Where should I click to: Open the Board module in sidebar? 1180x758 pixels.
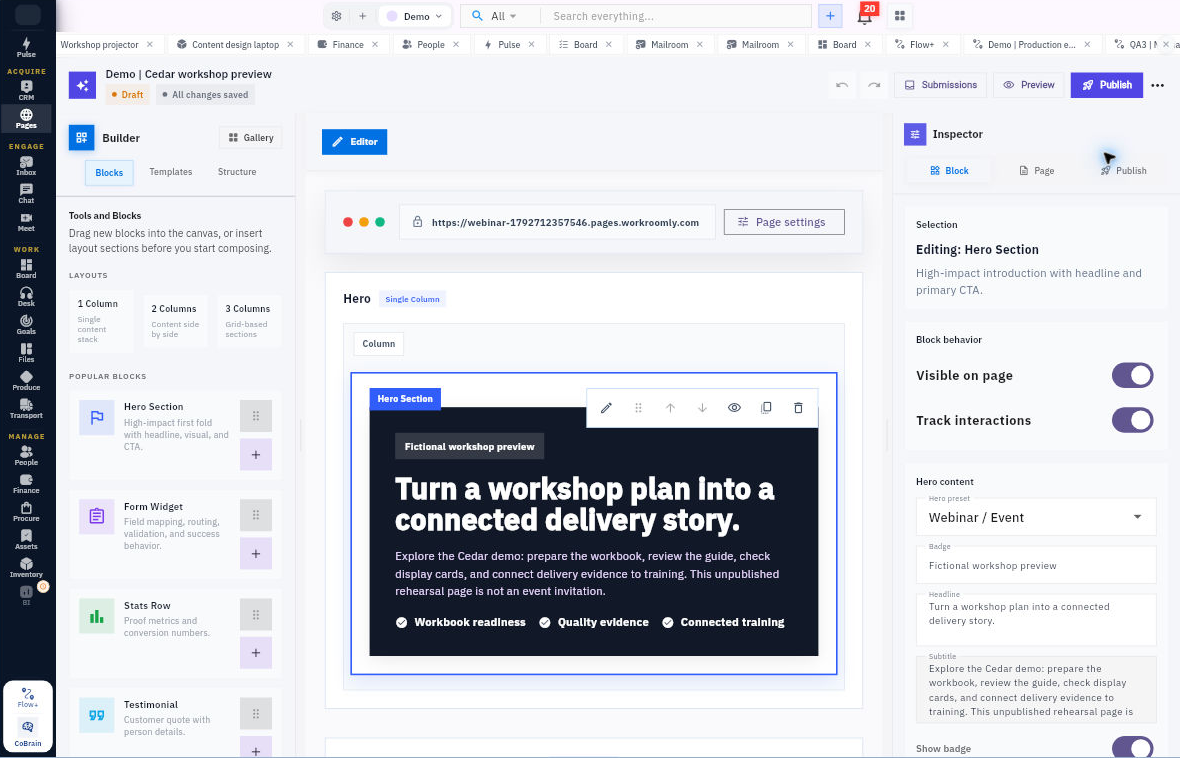(x=26, y=269)
